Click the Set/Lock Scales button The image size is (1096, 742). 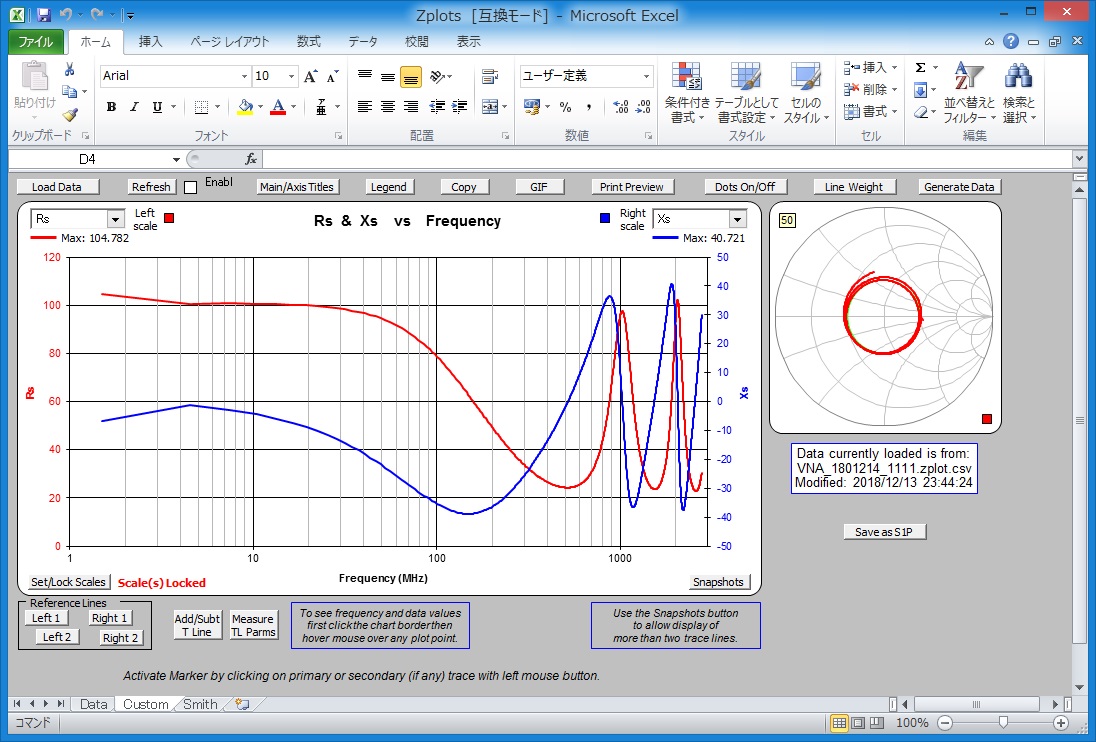pos(68,582)
